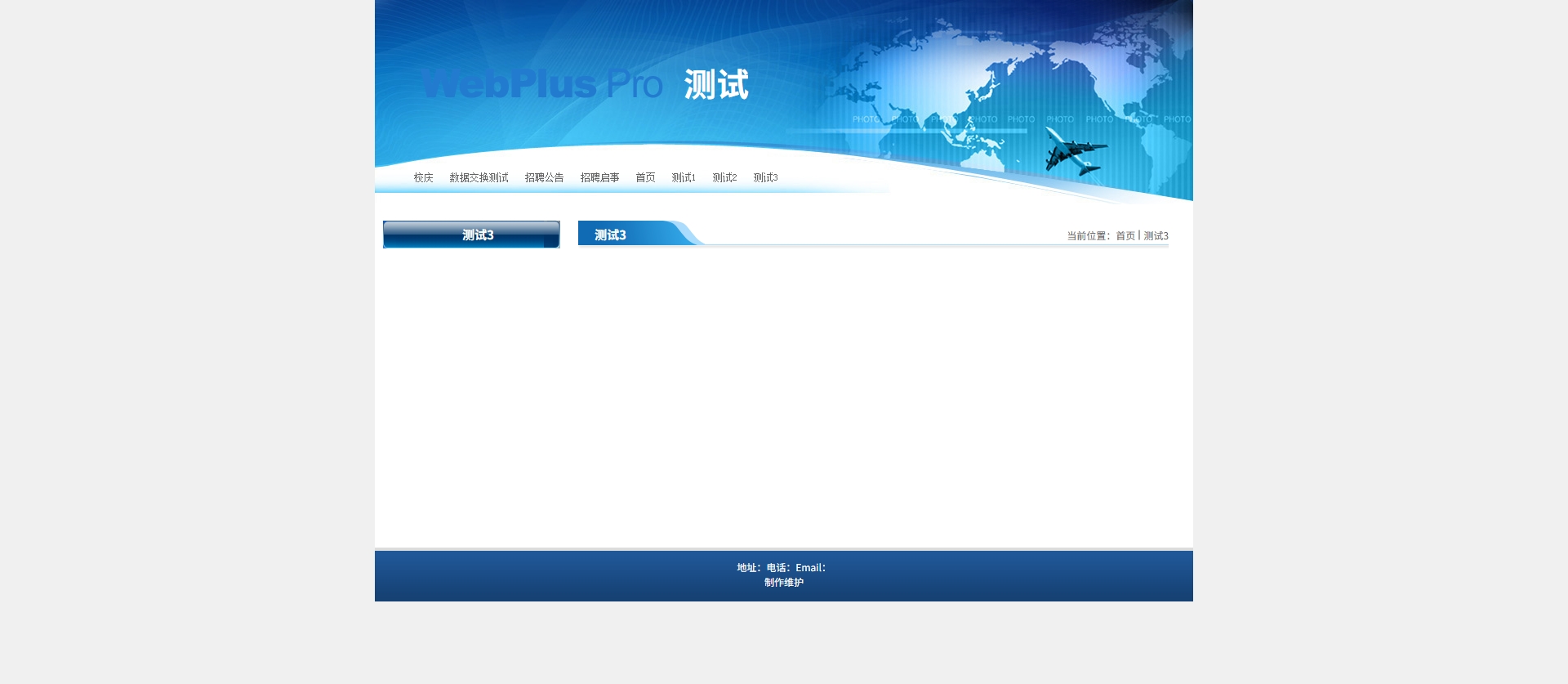The height and width of the screenshot is (684, 1568).
Task: Click 首页 in the top navigation bar
Action: pyautogui.click(x=645, y=177)
